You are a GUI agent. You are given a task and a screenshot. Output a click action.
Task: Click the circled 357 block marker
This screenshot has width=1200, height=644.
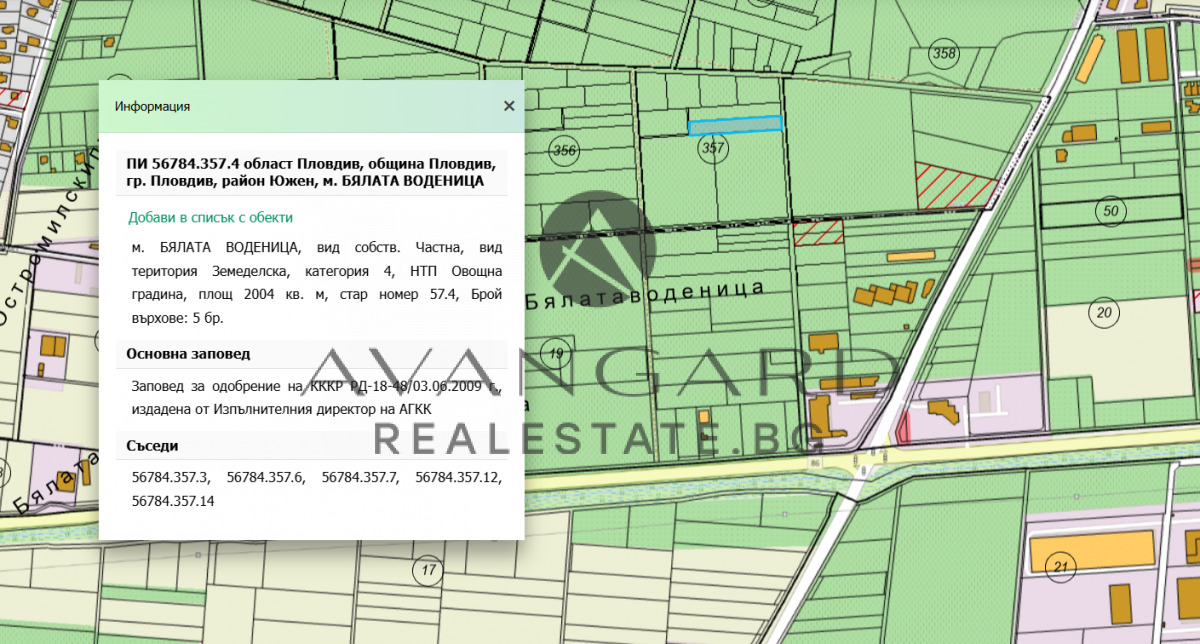(712, 149)
